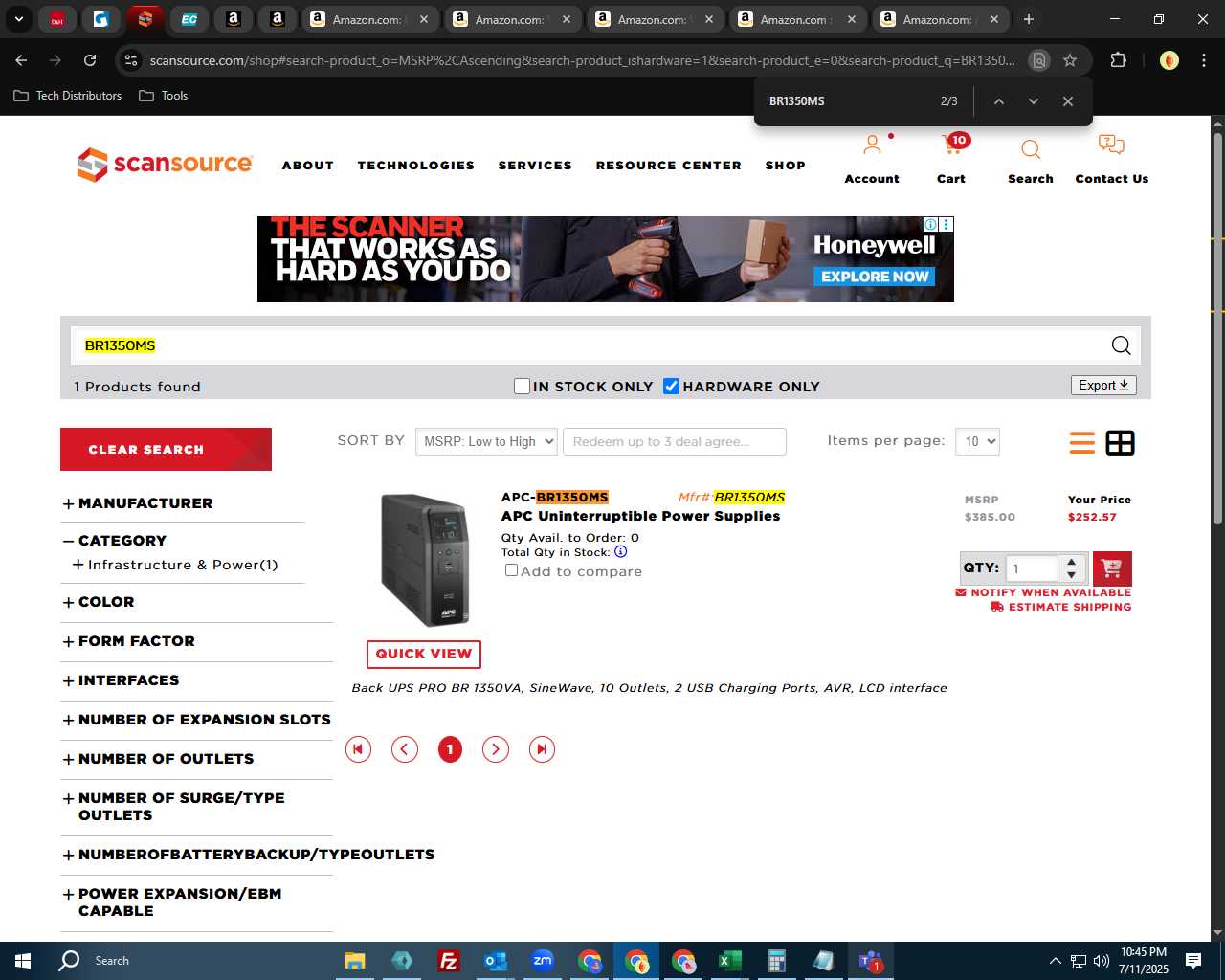The height and width of the screenshot is (980, 1225).
Task: Expand Infrastructure & Power(1) category
Action: [175, 565]
